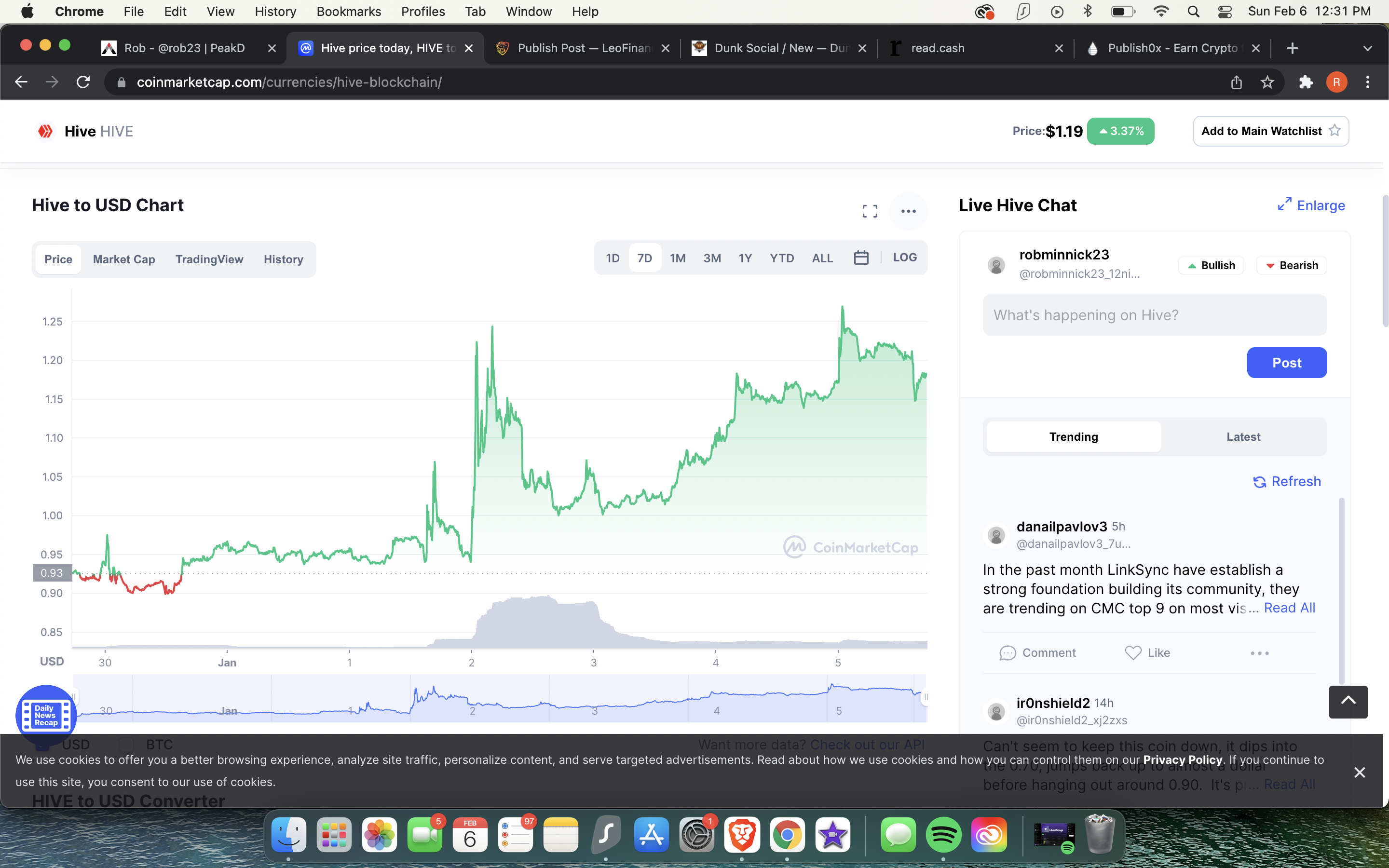Select Bearish sentiment
The height and width of the screenshot is (868, 1389).
[1291, 265]
